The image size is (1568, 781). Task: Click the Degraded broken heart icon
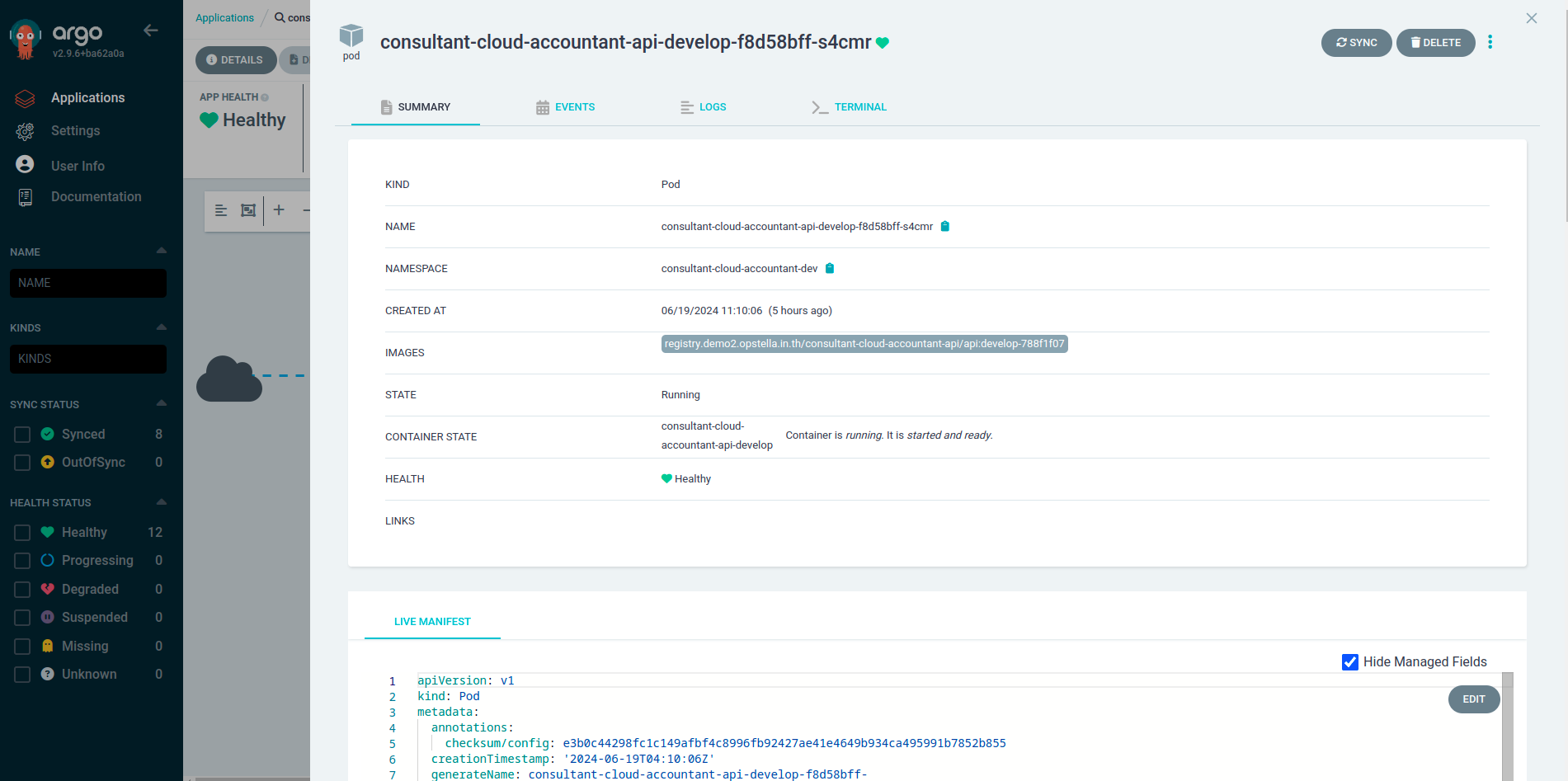(x=48, y=589)
